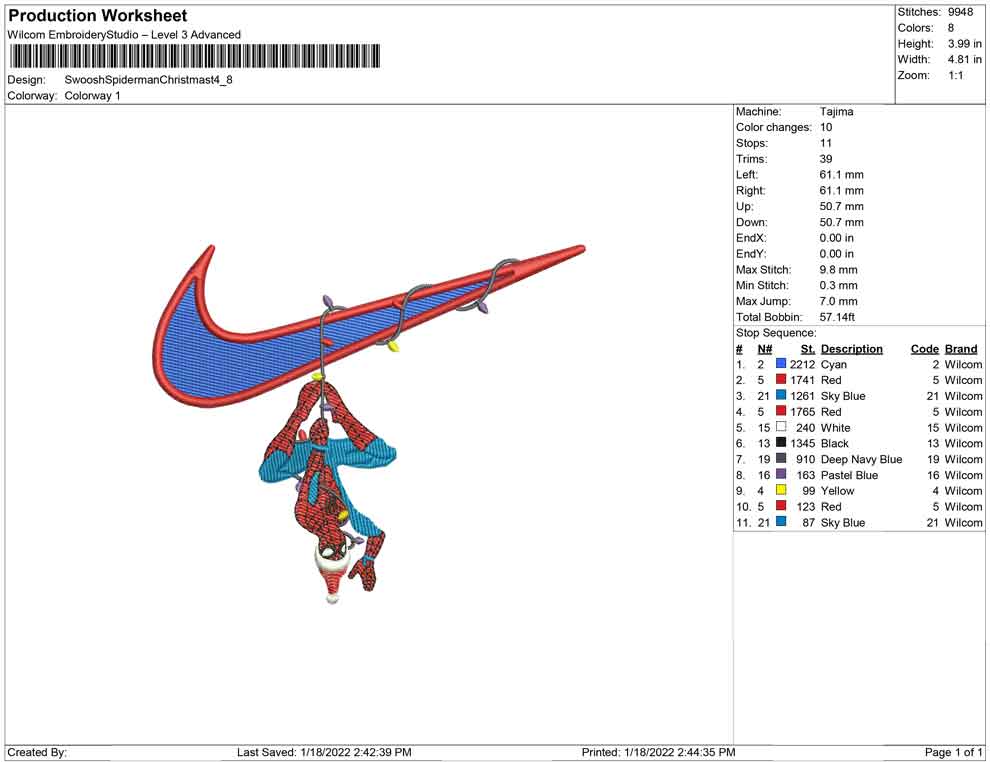Click the Pastel Blue description text
The width and height of the screenshot is (990, 762).
click(849, 475)
